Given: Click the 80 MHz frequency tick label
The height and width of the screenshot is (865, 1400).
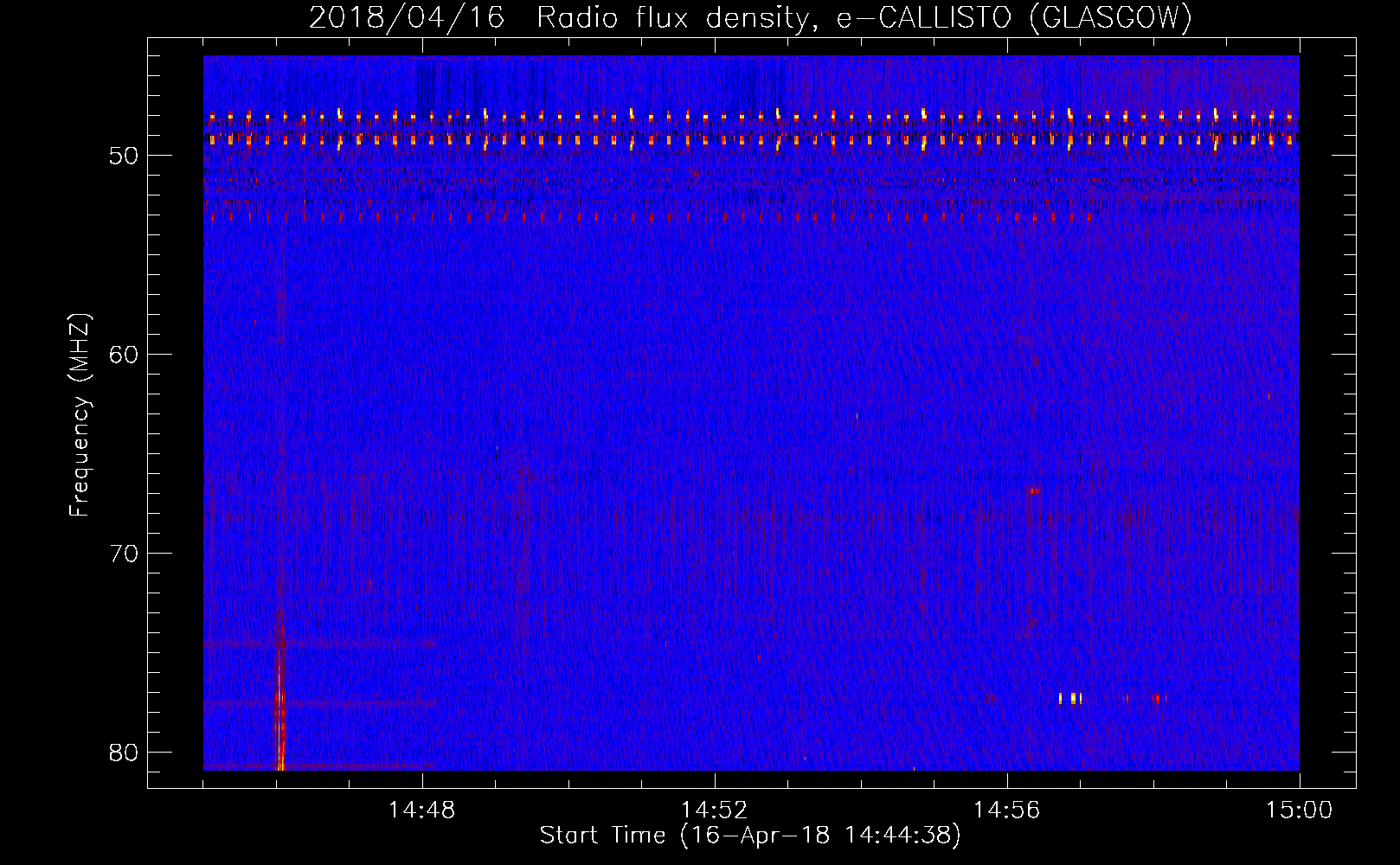Looking at the screenshot, I should click(124, 752).
